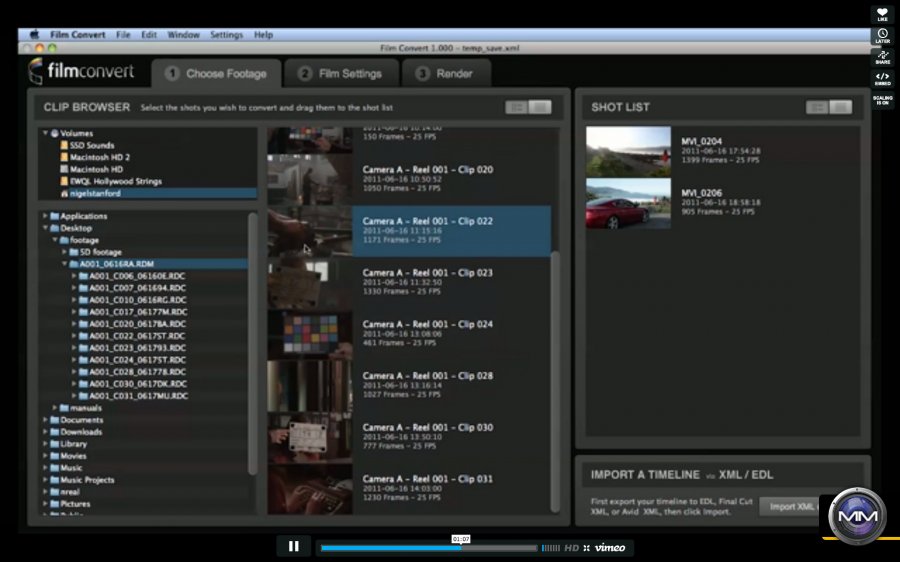Click the video progress bar
Viewport: 900px width, 562px height.
pyautogui.click(x=428, y=548)
